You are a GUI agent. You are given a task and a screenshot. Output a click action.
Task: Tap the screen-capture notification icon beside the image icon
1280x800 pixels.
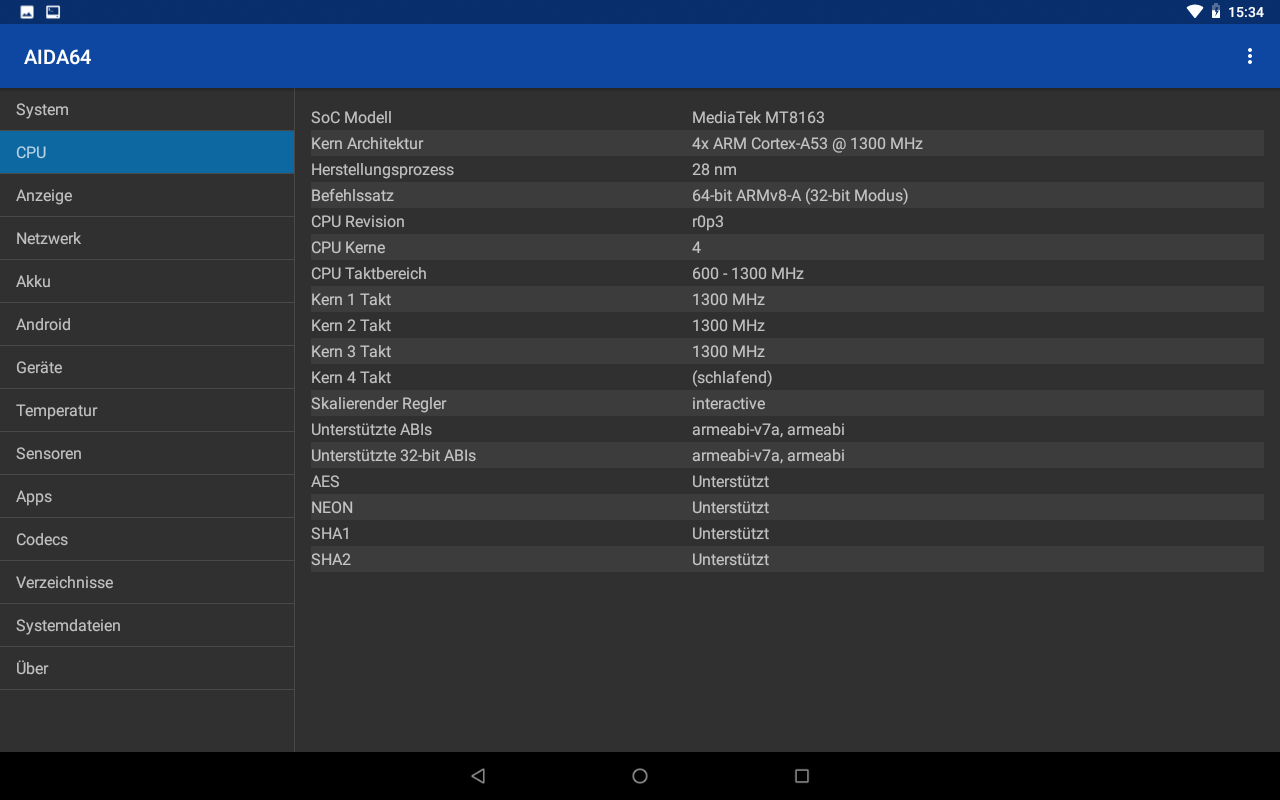point(53,12)
